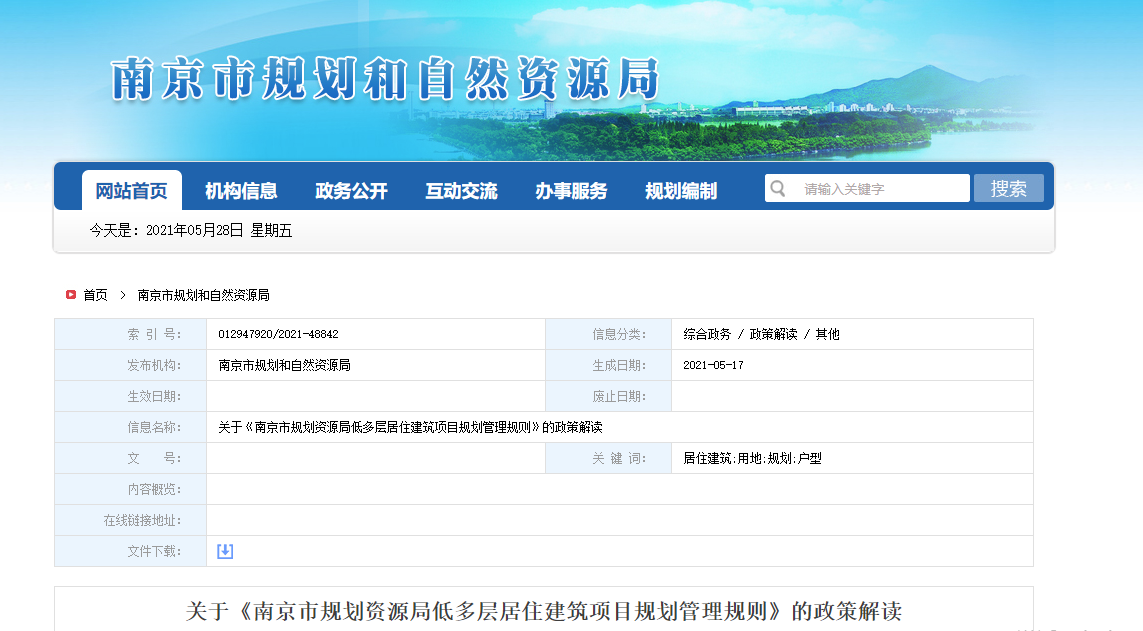Click the 信息名称 label cell
Screen dimensions: 1143x631
[x=130, y=427]
